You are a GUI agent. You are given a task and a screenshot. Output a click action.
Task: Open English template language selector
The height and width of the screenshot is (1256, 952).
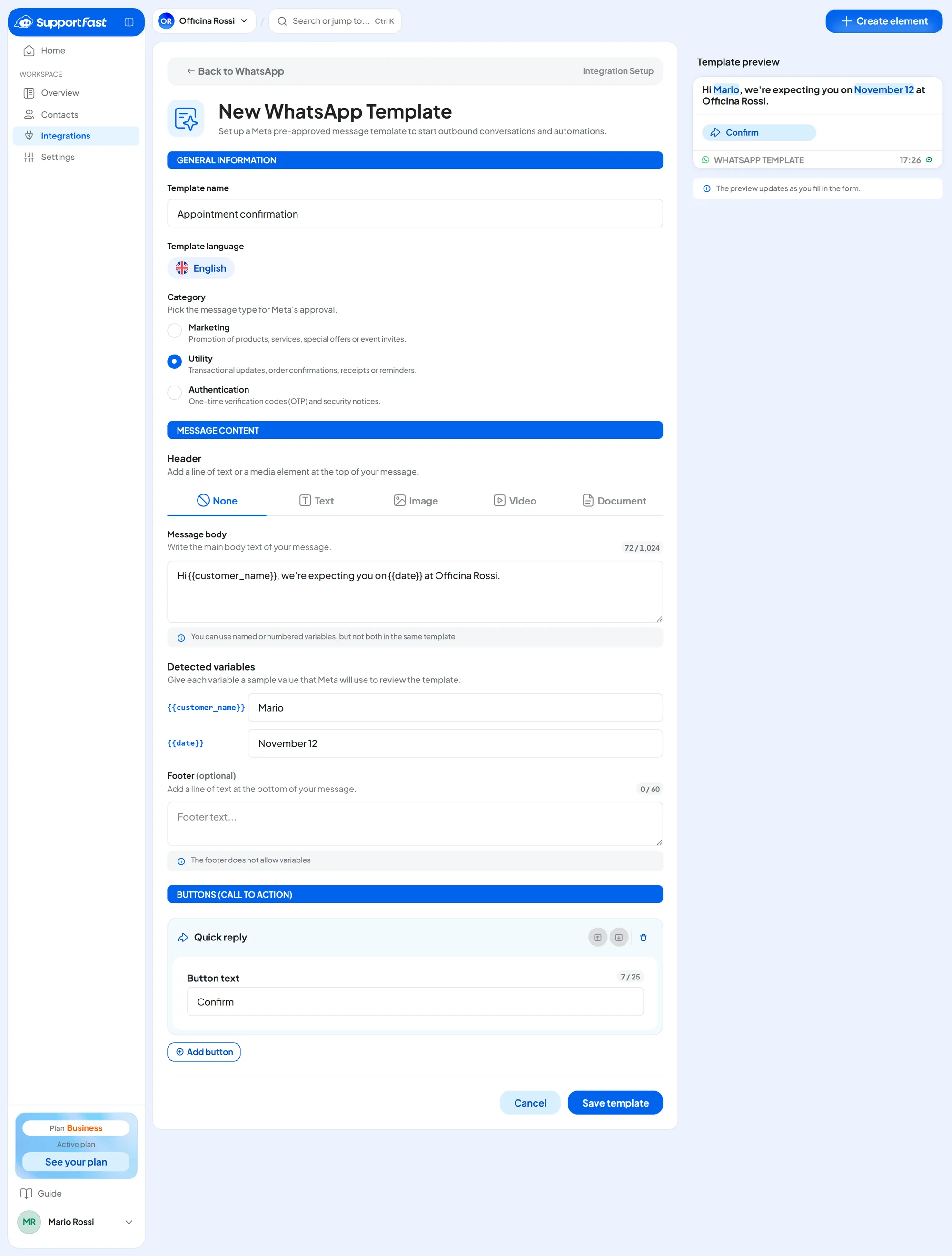pyautogui.click(x=201, y=268)
